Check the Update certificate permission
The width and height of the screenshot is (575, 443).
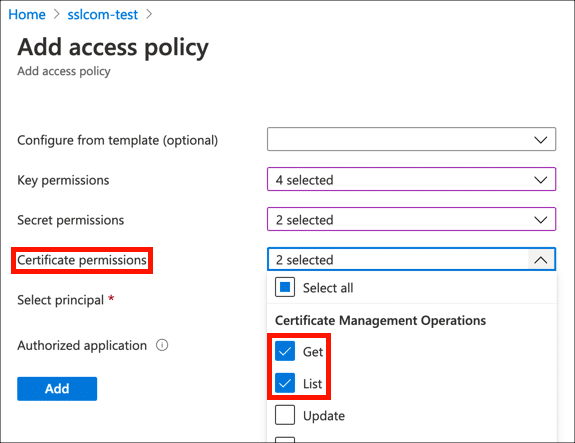[285, 415]
